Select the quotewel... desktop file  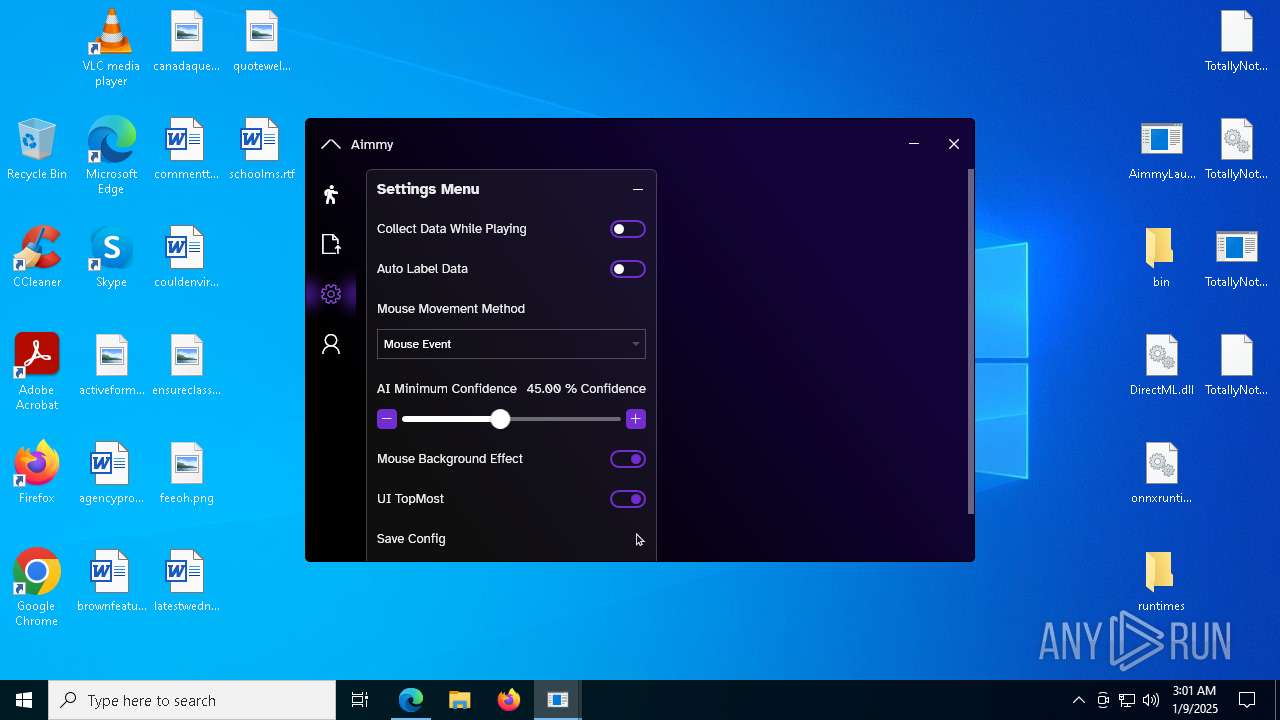click(262, 40)
